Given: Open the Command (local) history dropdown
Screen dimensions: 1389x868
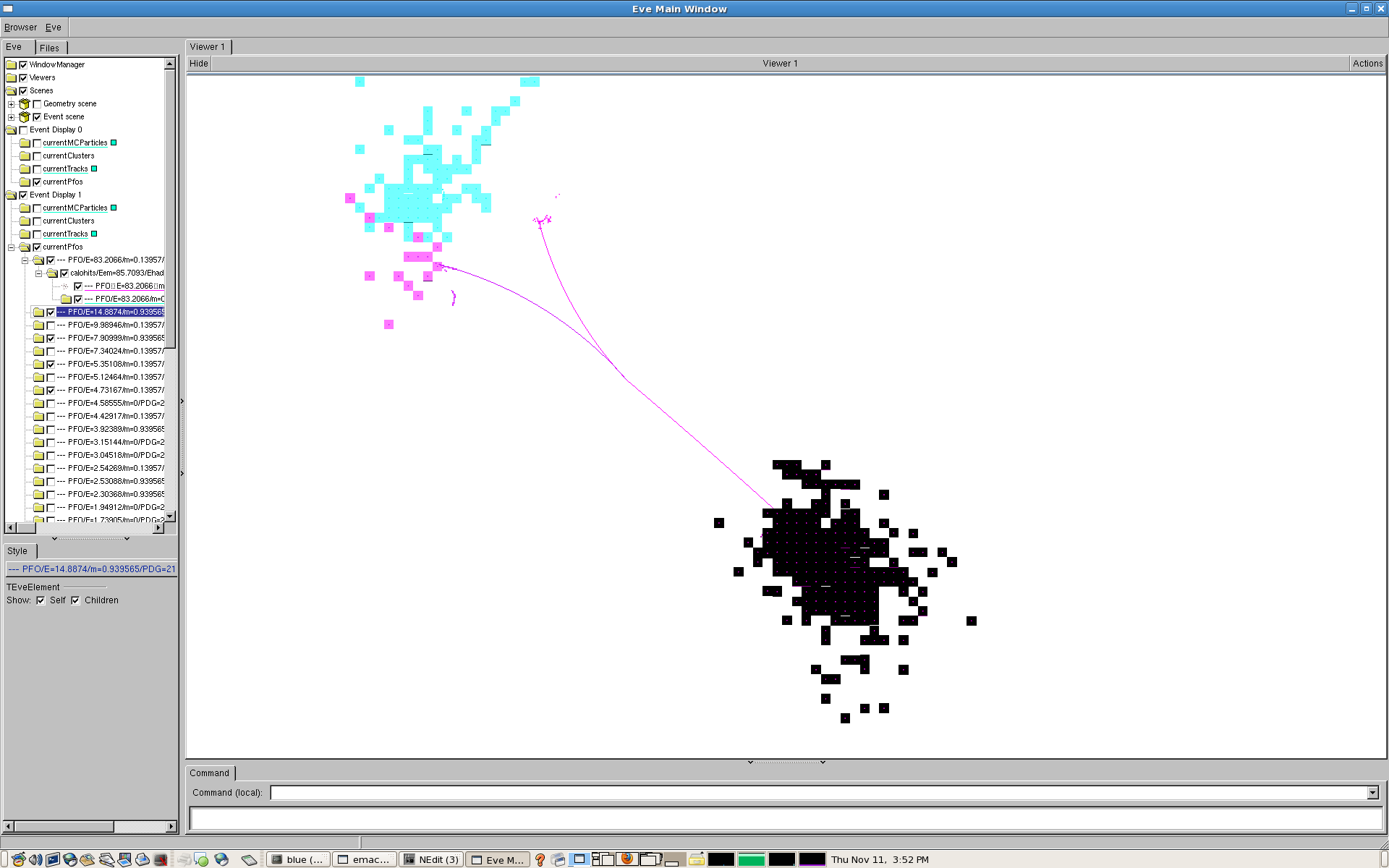Looking at the screenshot, I should point(1372,793).
